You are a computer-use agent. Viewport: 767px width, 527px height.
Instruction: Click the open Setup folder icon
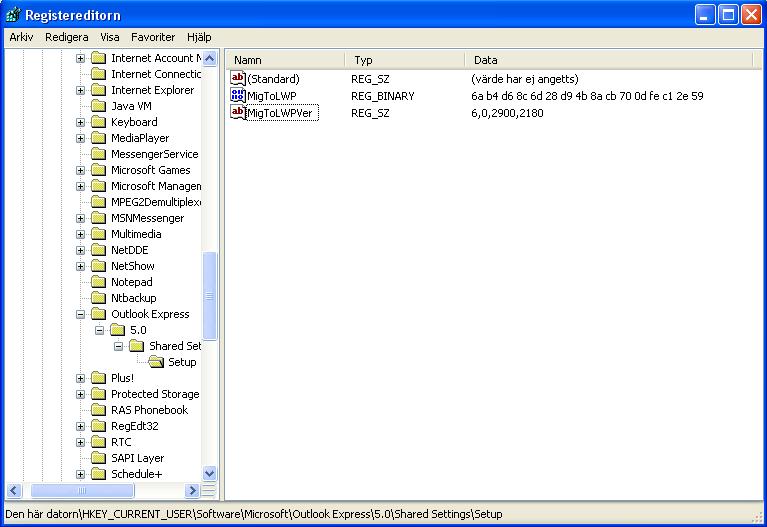pos(156,362)
